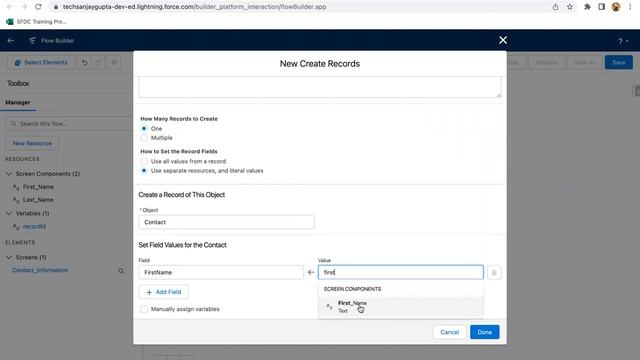Click the browser address bar URL
Screen dimensions: 640x360
coord(194,7)
